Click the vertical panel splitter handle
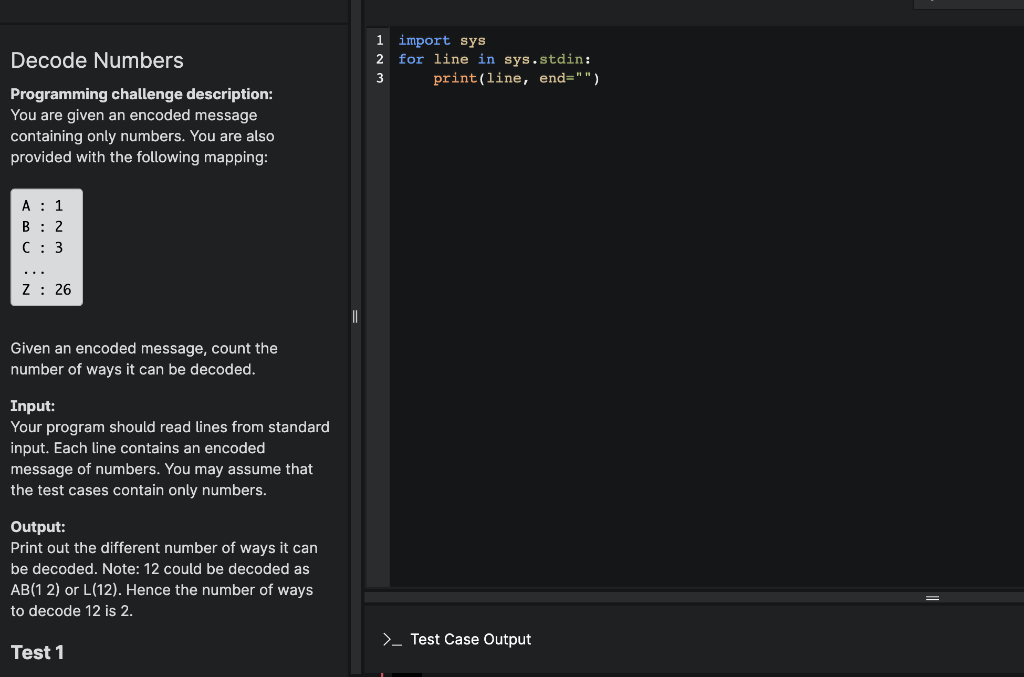1024x677 pixels. click(355, 317)
